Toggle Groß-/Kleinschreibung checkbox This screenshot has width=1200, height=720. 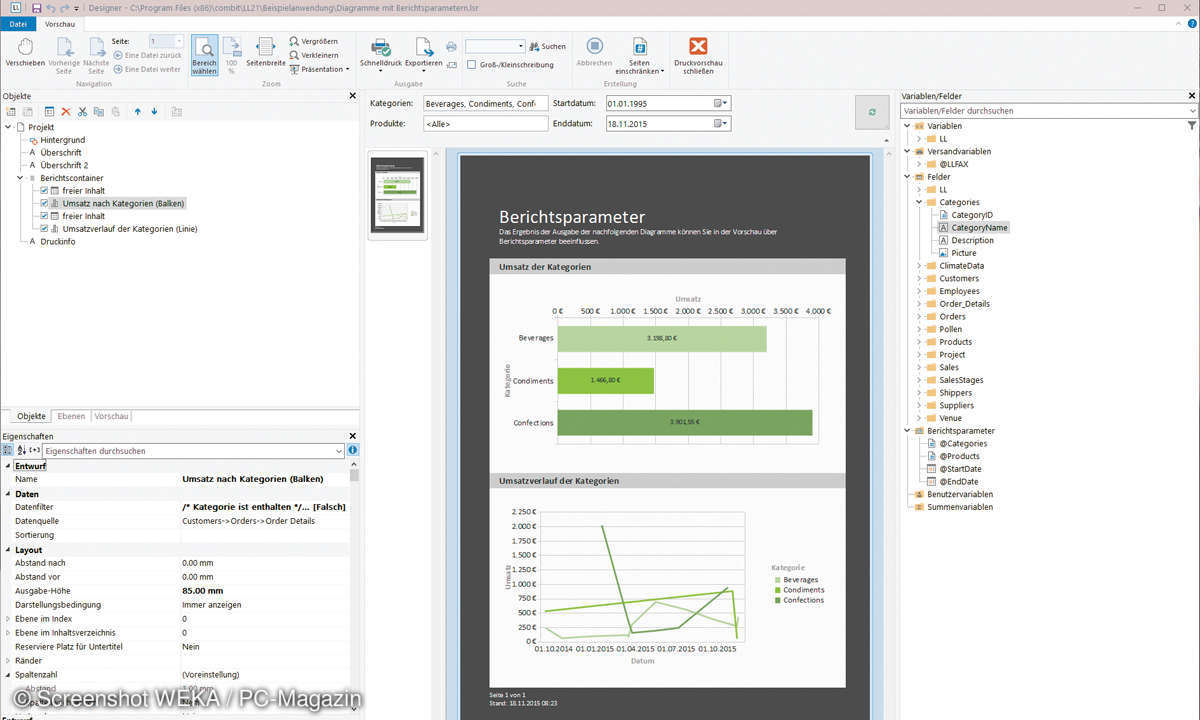coord(472,64)
